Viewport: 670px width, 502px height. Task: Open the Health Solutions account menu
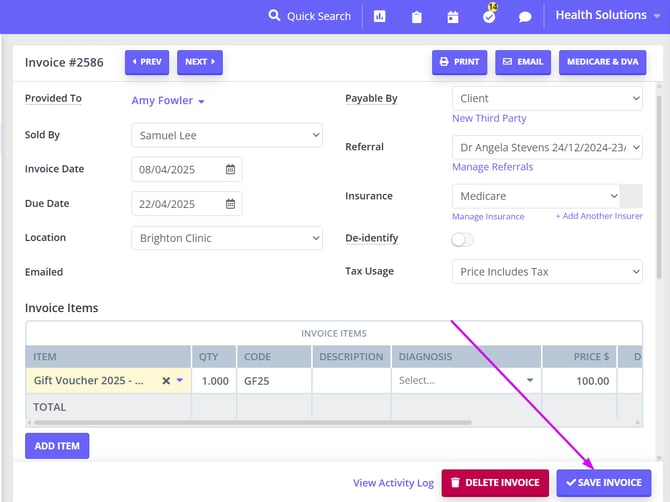coord(607,16)
